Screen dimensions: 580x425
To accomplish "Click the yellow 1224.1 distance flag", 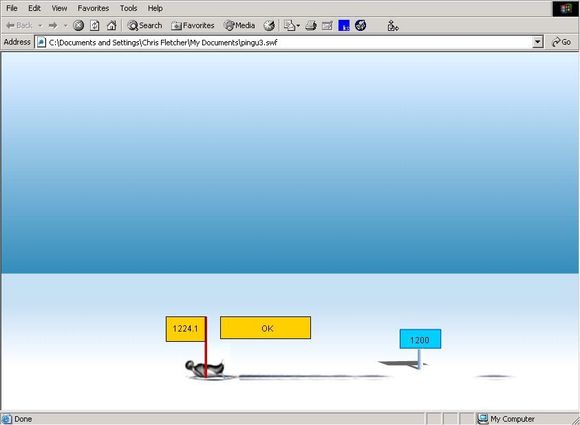I will pos(185,328).
